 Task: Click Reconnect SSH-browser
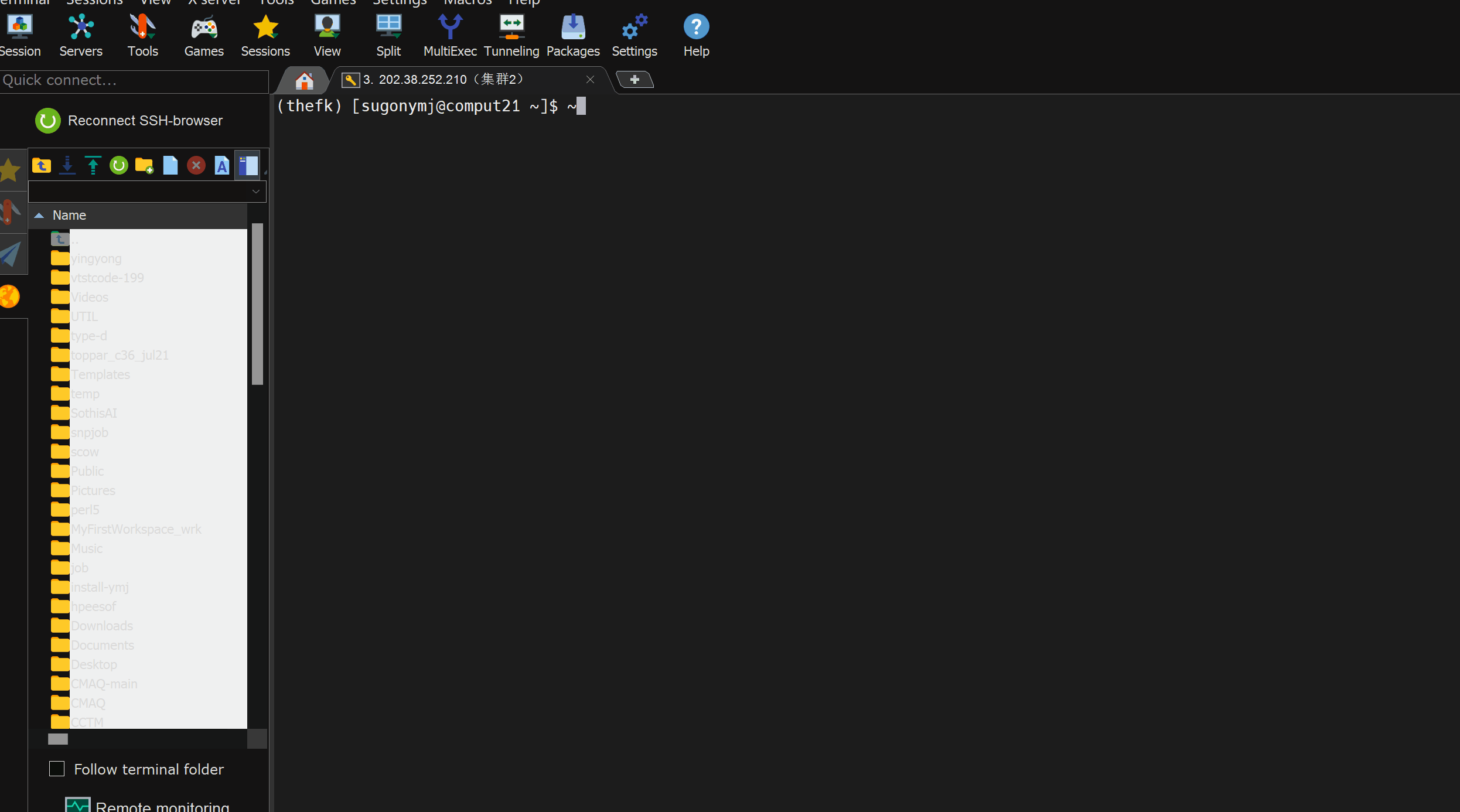pyautogui.click(x=129, y=121)
